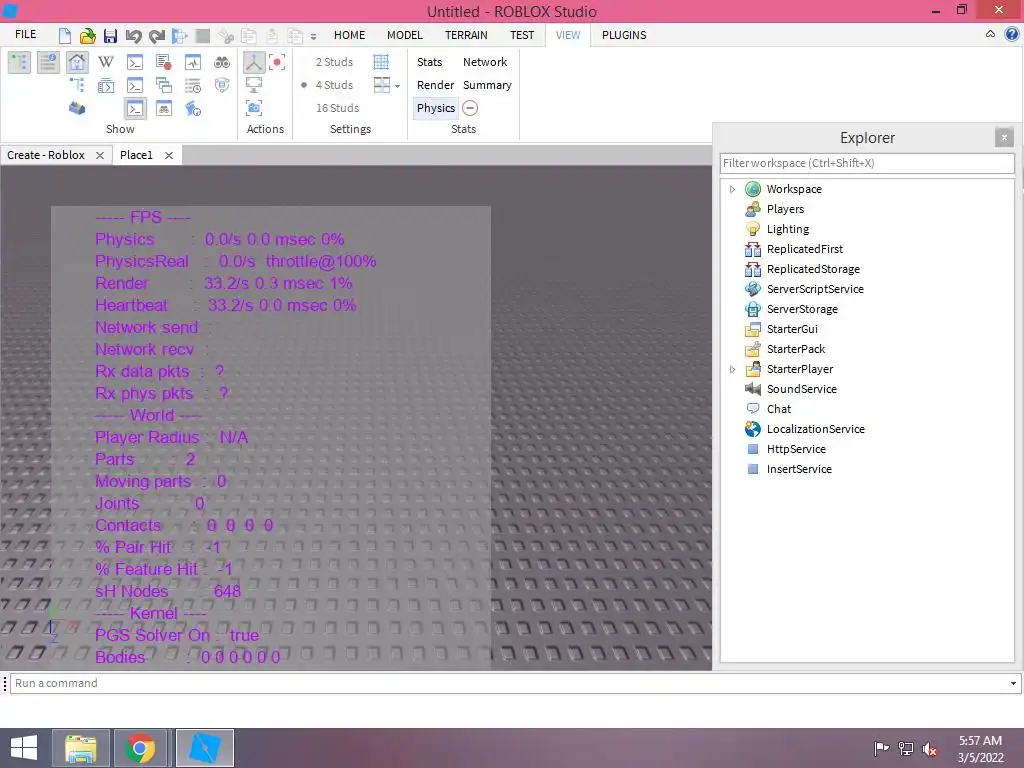Screen dimensions: 1024x768
Task: Open the blue Toolbox icon
Action: click(x=76, y=108)
